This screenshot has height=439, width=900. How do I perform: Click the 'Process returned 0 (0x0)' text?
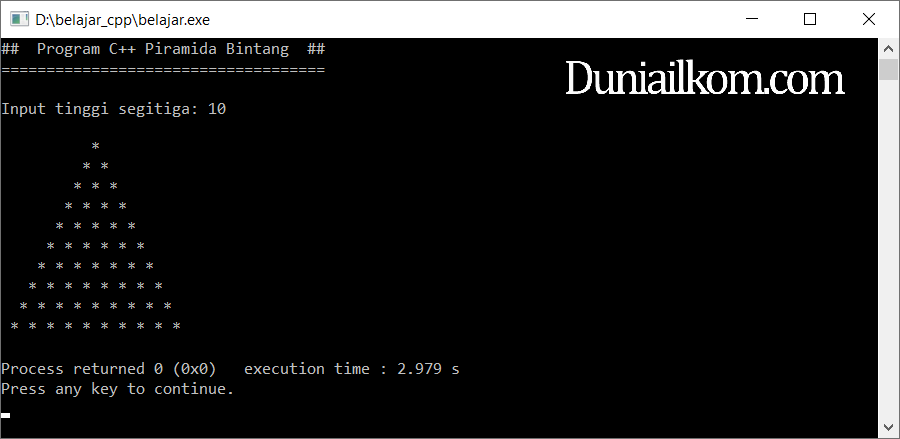[108, 368]
